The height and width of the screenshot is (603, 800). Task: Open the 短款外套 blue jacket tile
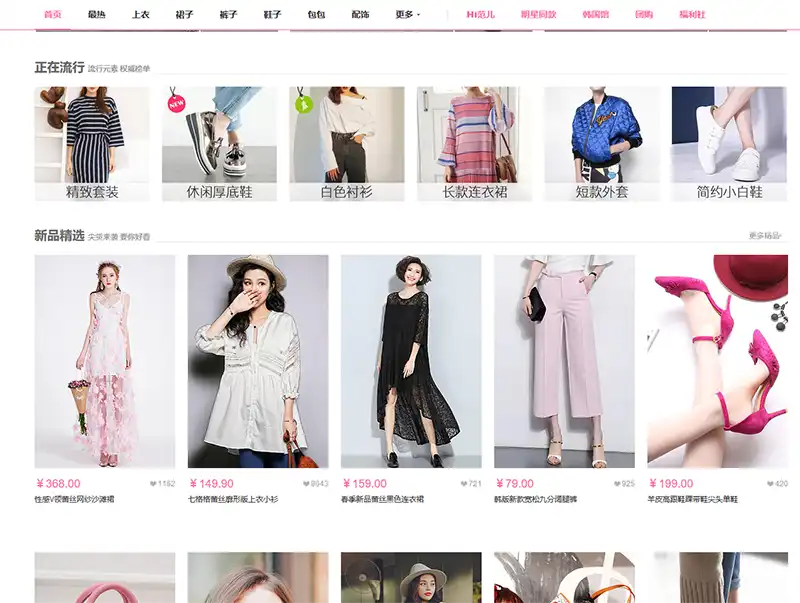coord(601,144)
